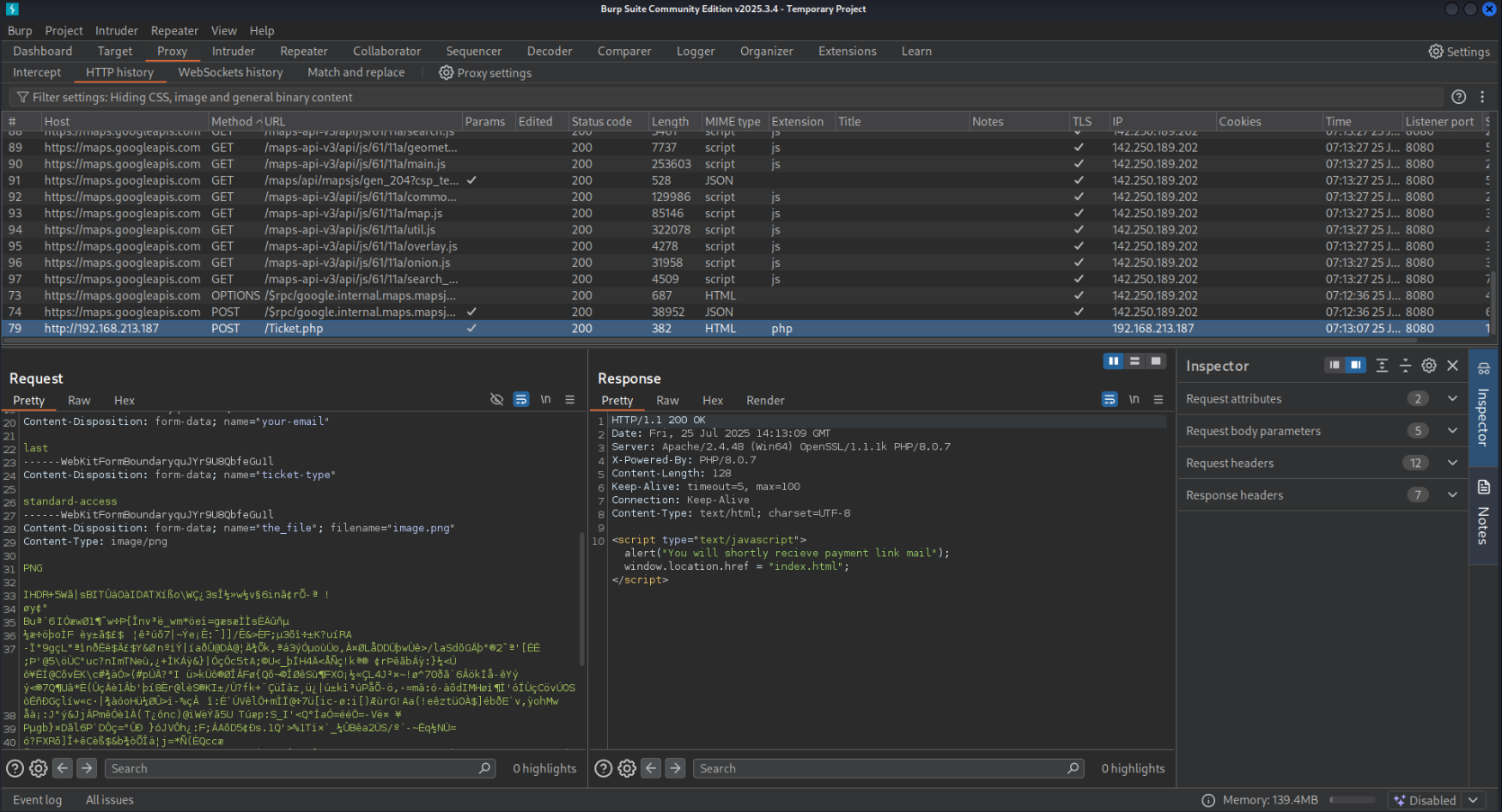This screenshot has width=1502, height=812.
Task: Open the AI Disabled dropdown in status bar
Action: (x=1437, y=800)
